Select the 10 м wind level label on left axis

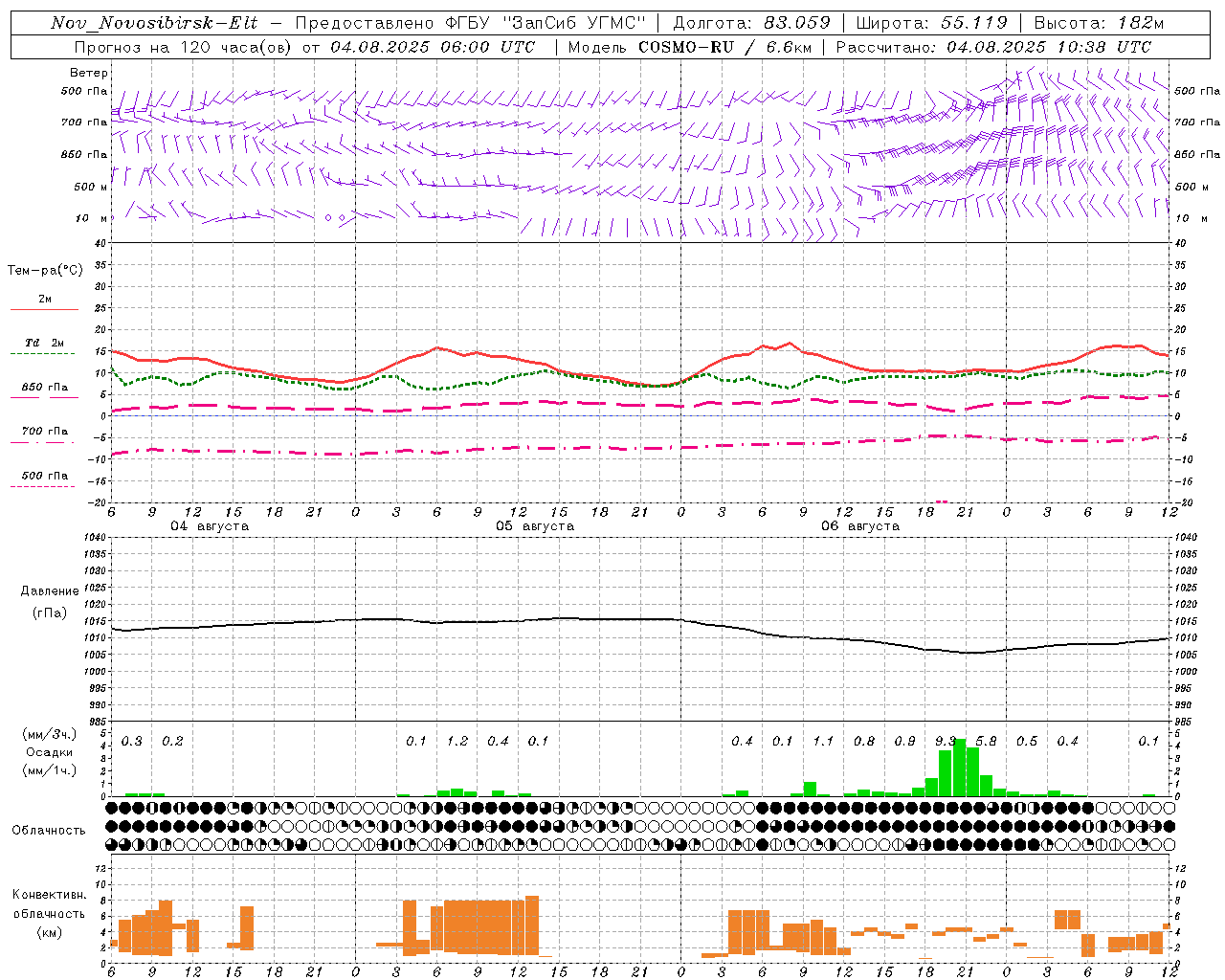[x=92, y=219]
